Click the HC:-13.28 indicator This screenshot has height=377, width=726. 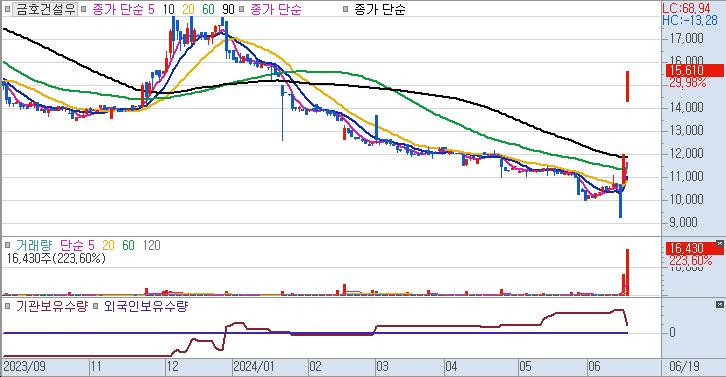coord(690,20)
